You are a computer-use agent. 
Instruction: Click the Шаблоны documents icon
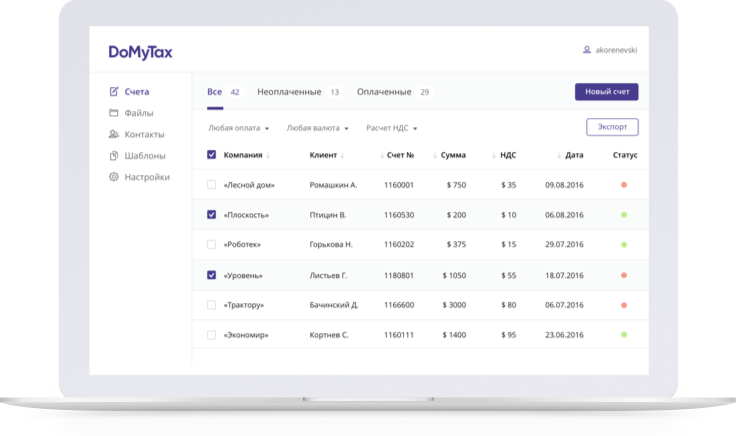[114, 155]
